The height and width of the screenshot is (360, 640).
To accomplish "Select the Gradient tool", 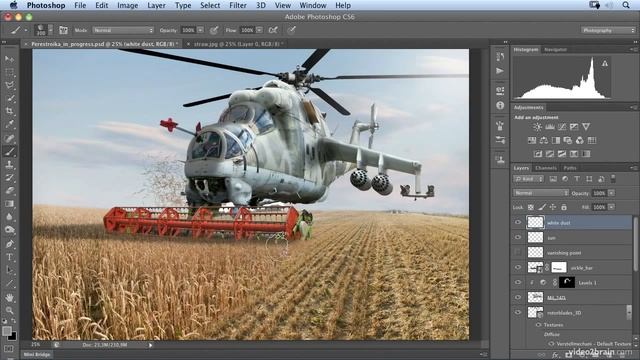I will click(9, 204).
